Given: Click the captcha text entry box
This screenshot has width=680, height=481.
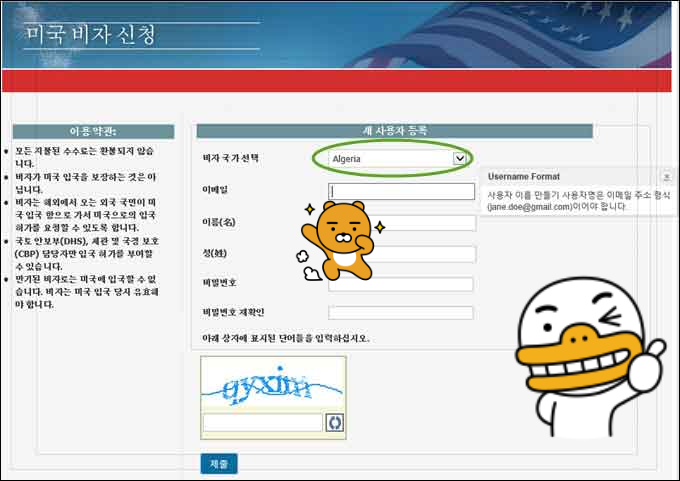Looking at the screenshot, I should [x=262, y=422].
